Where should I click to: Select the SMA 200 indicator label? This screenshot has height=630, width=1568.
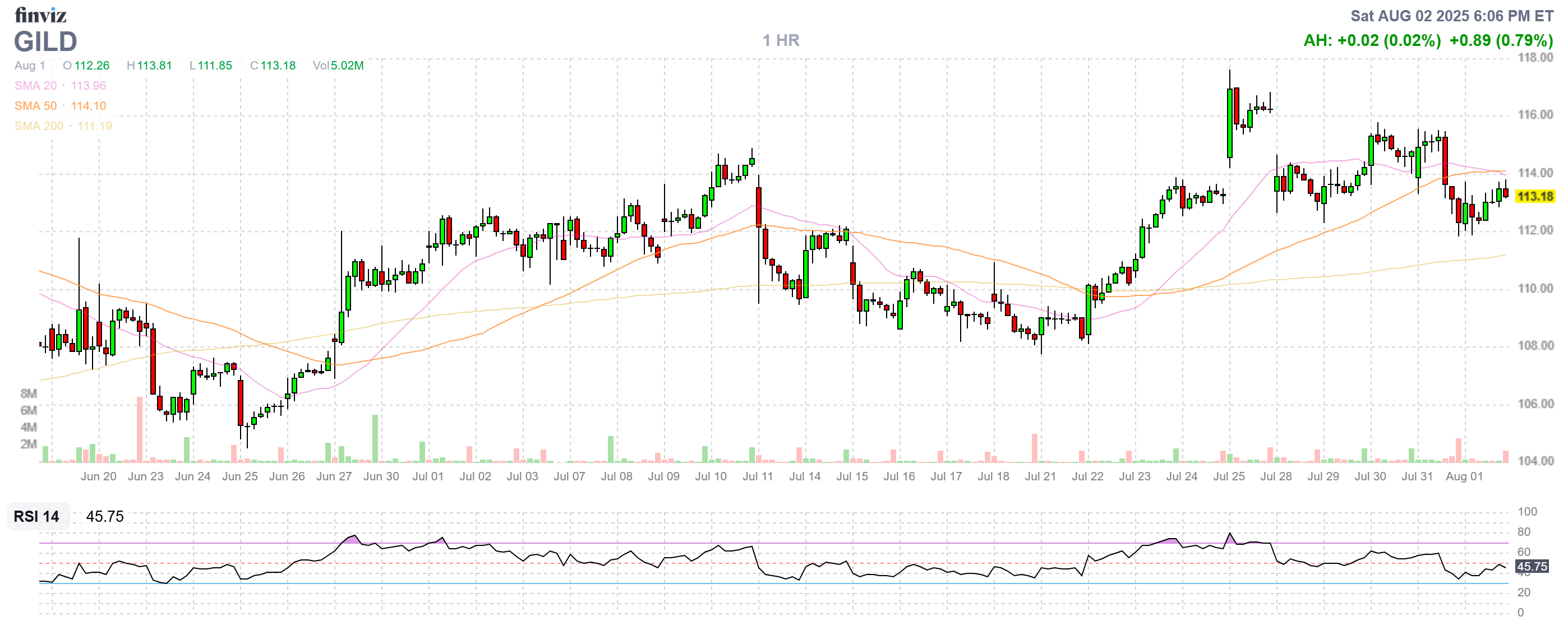click(x=39, y=126)
